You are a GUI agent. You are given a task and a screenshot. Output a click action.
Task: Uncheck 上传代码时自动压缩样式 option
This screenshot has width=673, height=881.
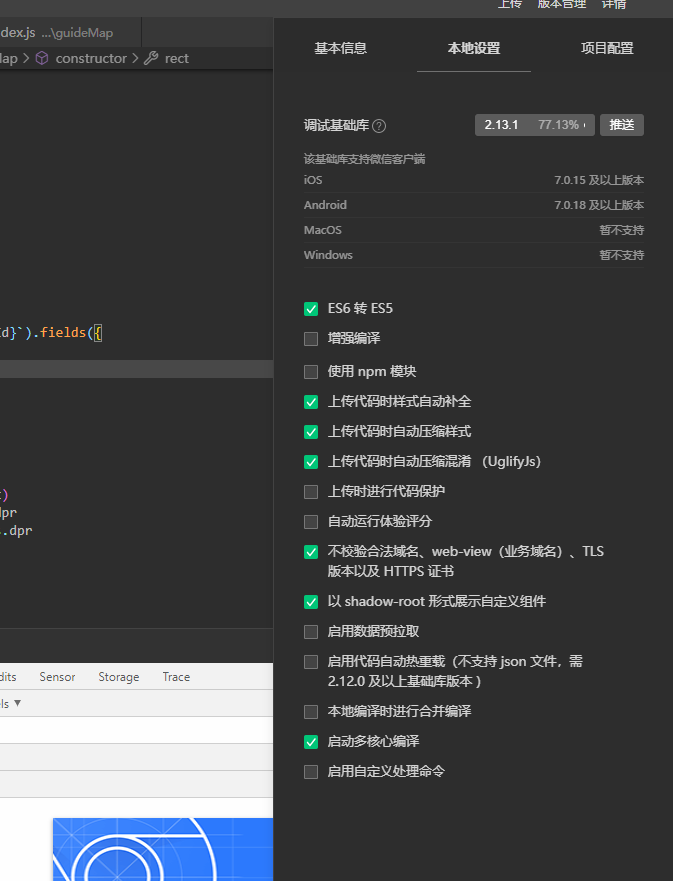(x=311, y=432)
